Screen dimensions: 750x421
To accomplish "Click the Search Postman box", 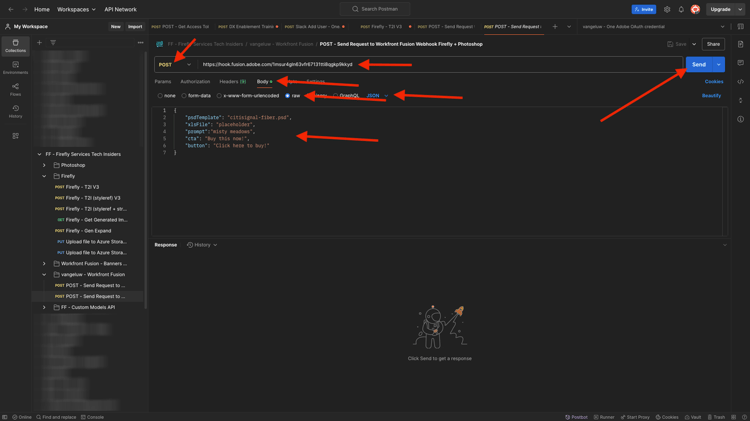I will (375, 9).
